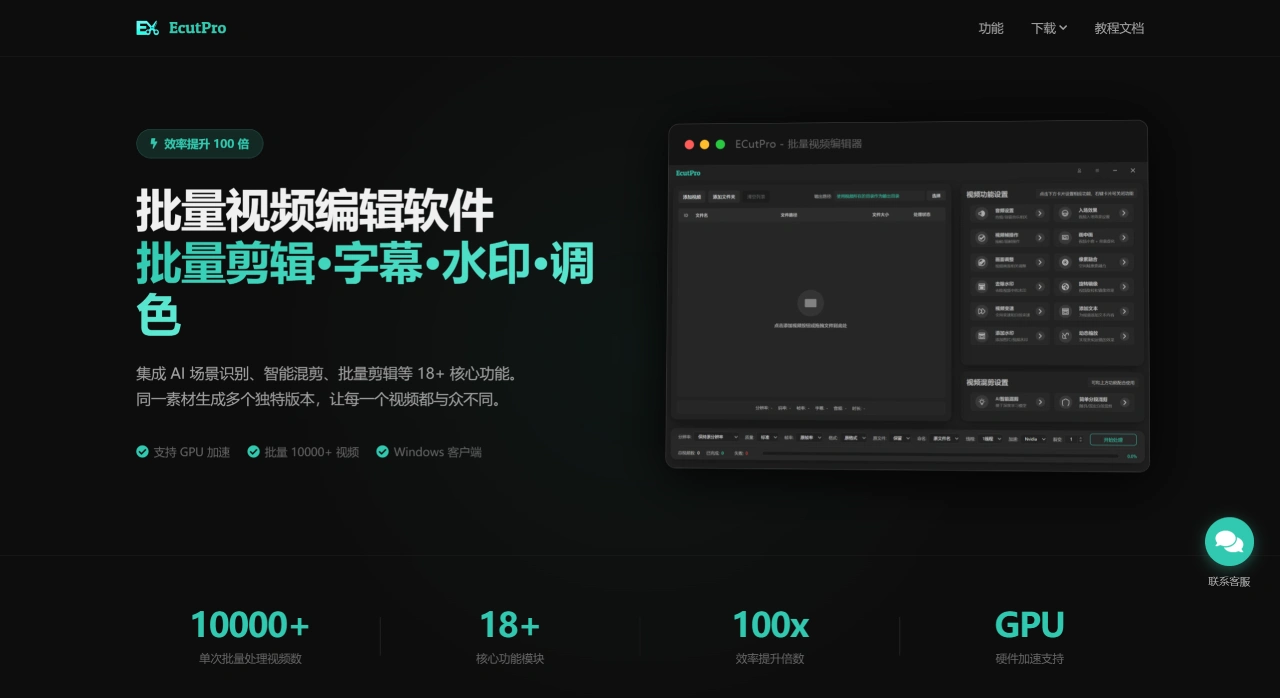Screen dimensions: 1280x698
Task: Open the 命名 dropdown in app preview
Action: [x=944, y=438]
